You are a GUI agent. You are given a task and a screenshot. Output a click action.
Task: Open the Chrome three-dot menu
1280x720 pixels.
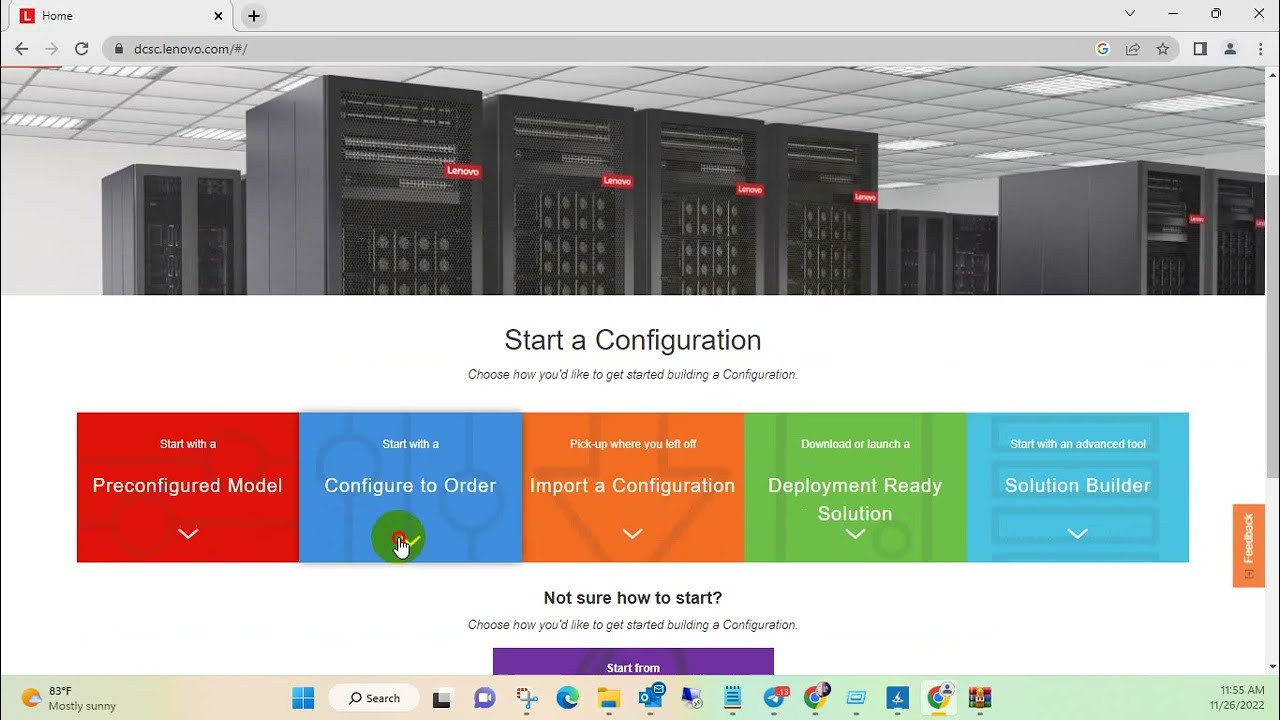click(1260, 48)
